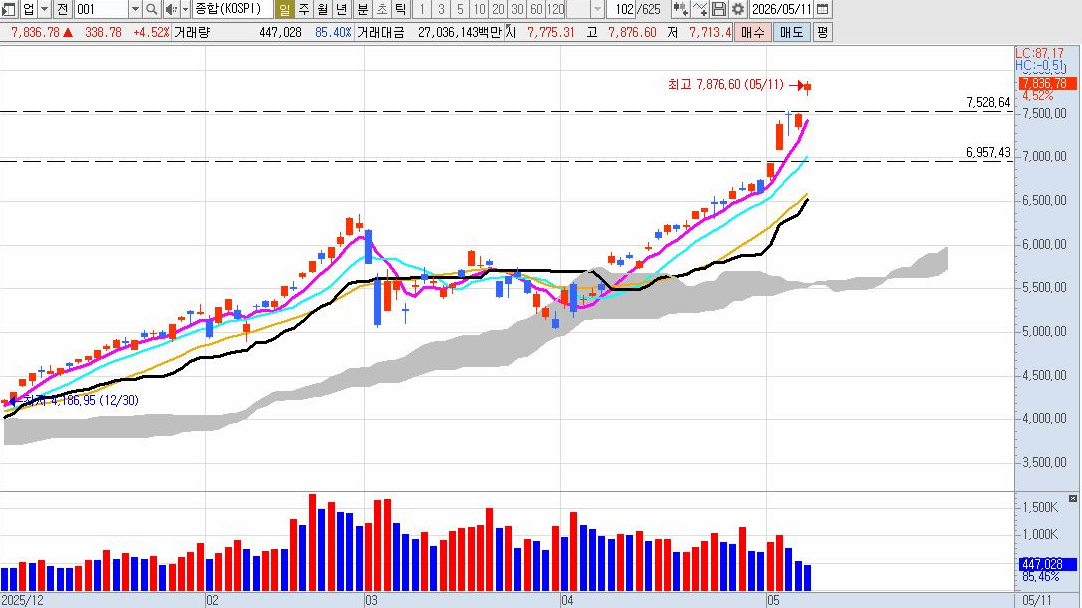This screenshot has height=608, width=1082.
Task: Switch to the 년 yearly period
Action: pos(342,9)
